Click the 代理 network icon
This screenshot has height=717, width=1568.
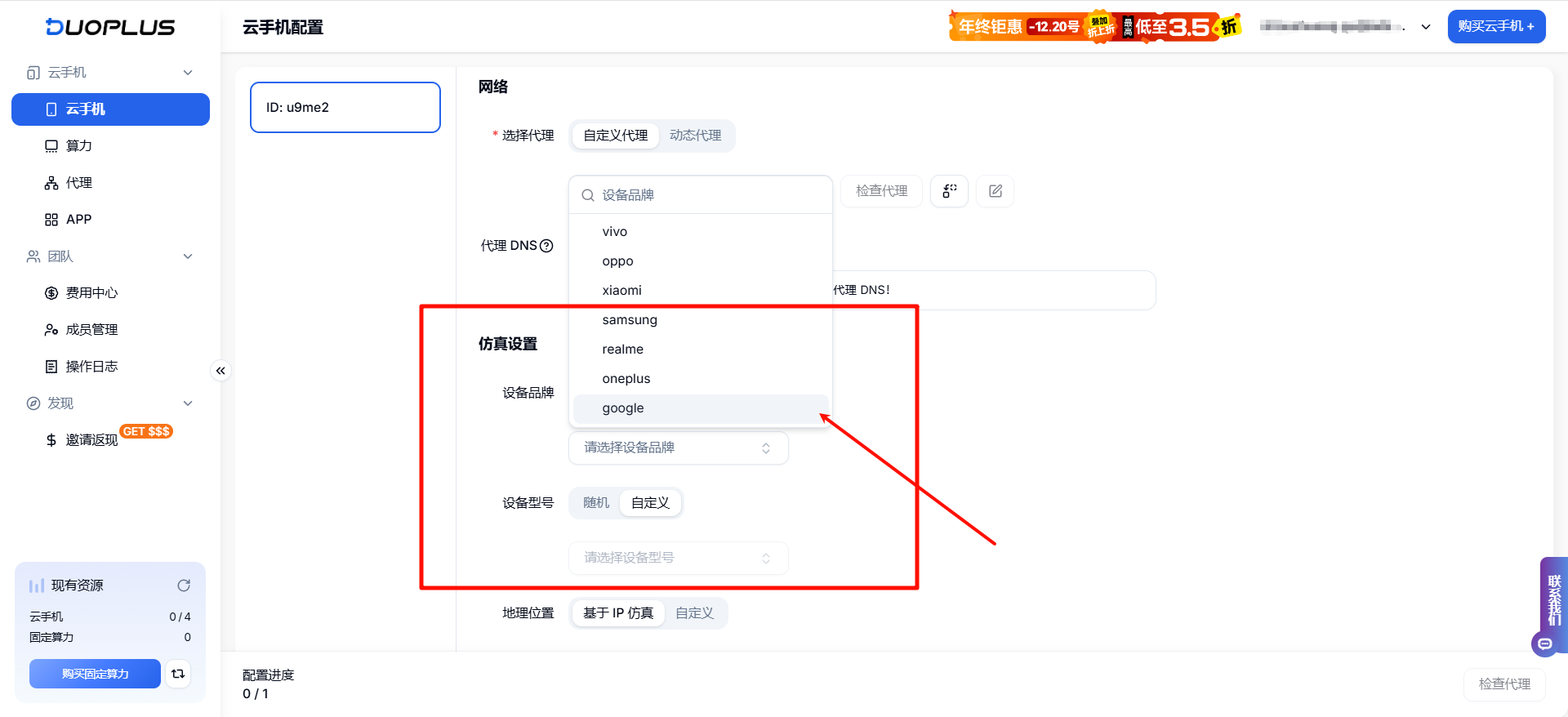[x=51, y=183]
